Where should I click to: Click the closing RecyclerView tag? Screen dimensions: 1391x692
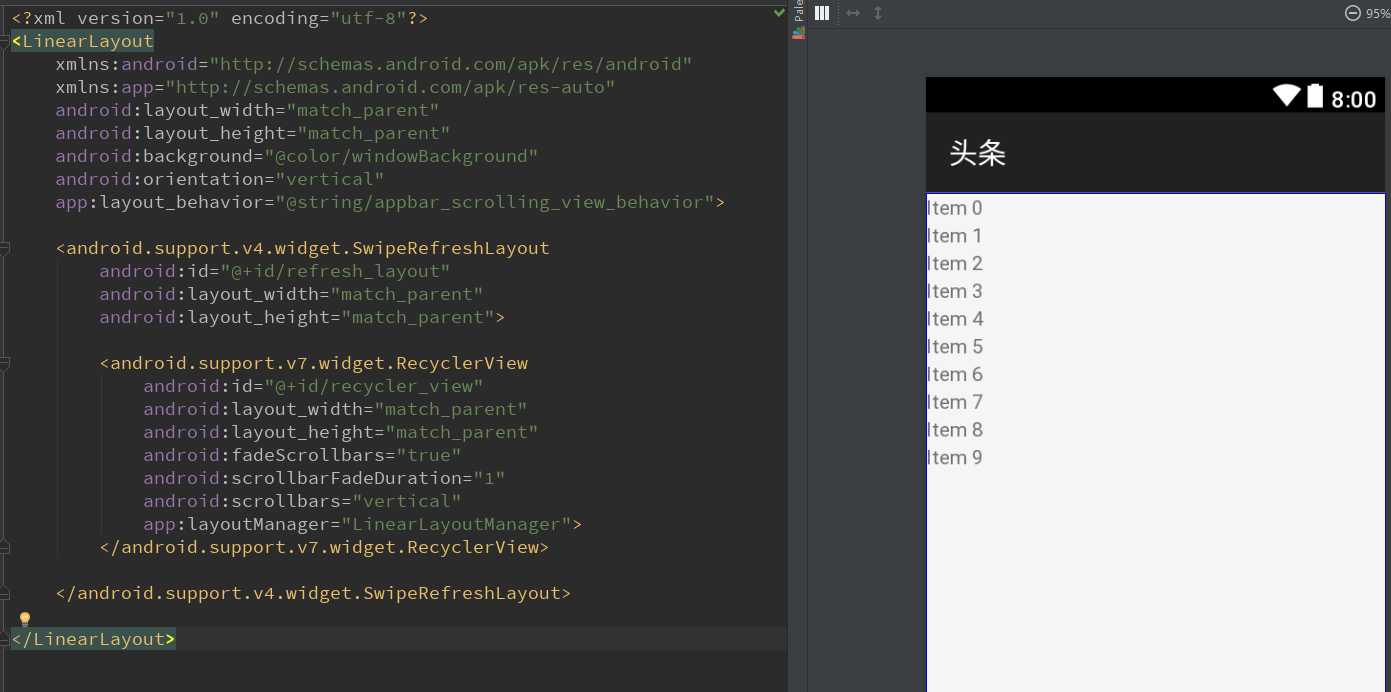pyautogui.click(x=325, y=547)
